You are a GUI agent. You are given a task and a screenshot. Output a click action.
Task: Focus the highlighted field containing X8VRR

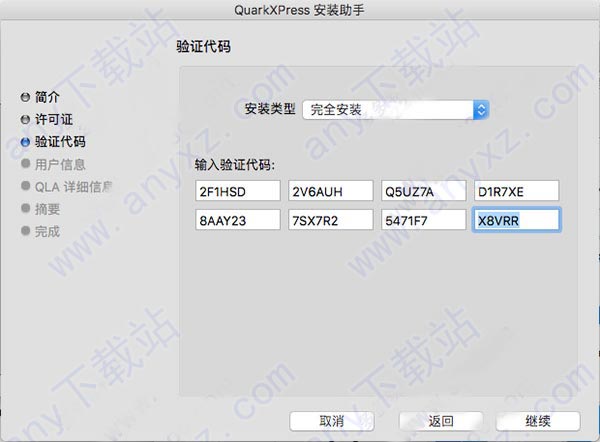[517, 220]
